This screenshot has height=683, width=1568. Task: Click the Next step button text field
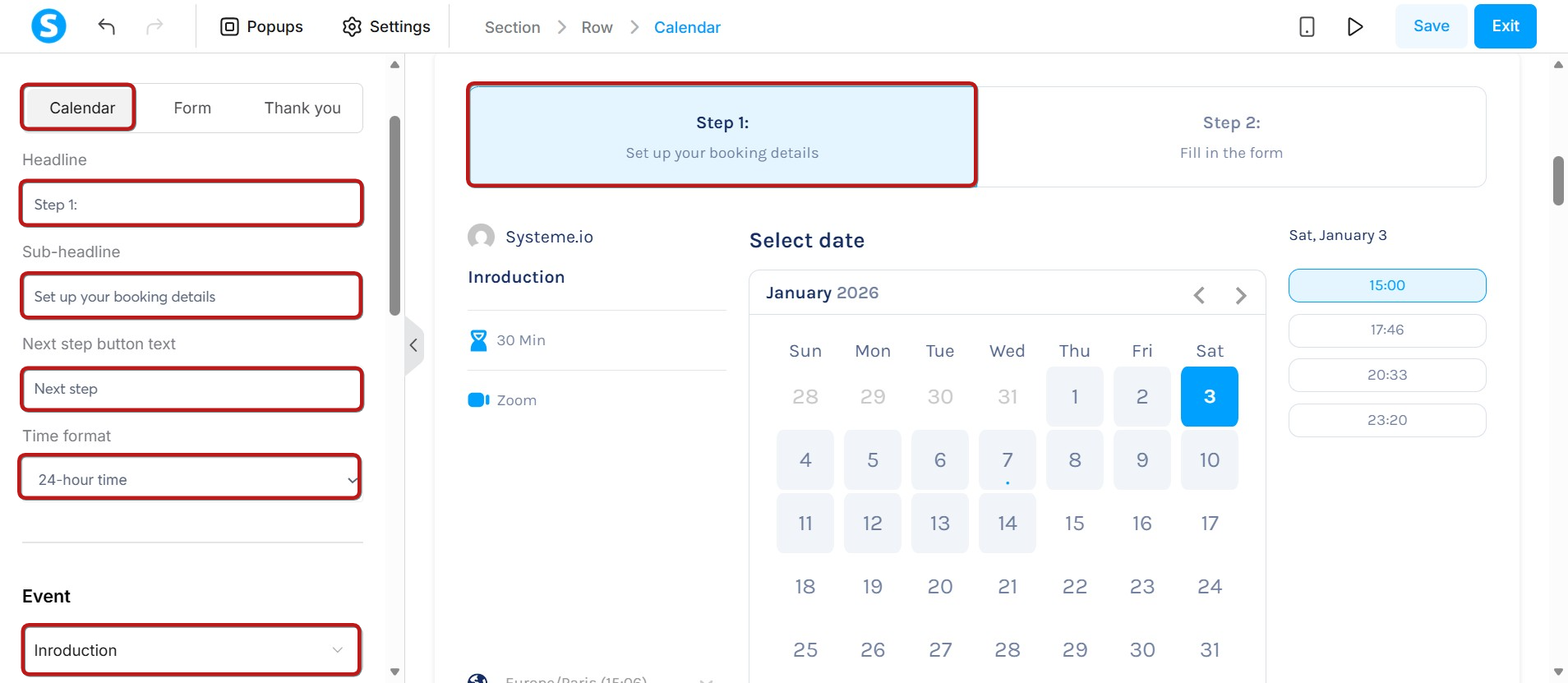(x=191, y=389)
